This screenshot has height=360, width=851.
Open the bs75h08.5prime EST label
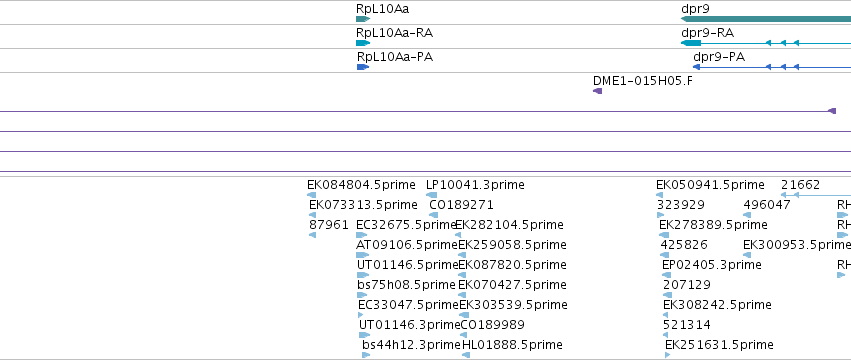pos(406,285)
